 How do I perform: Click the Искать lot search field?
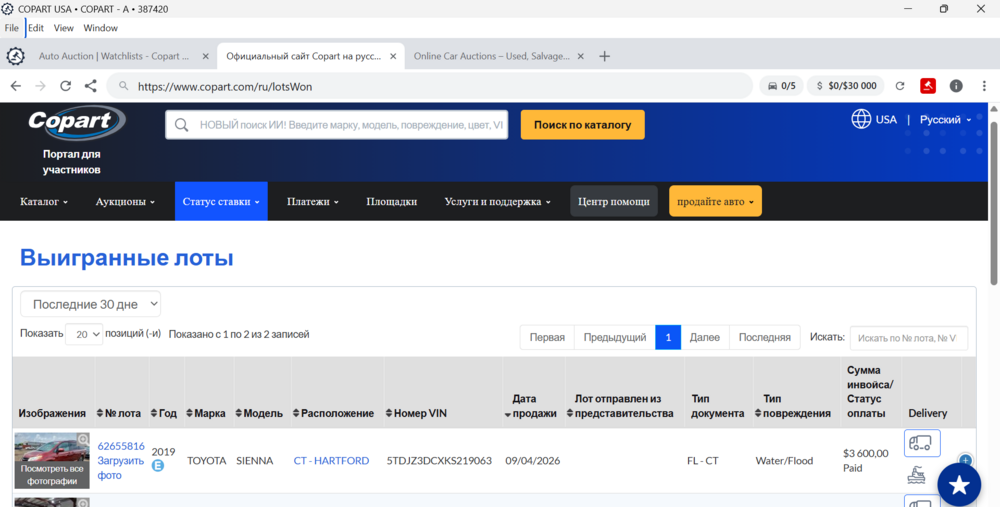pyautogui.click(x=909, y=338)
